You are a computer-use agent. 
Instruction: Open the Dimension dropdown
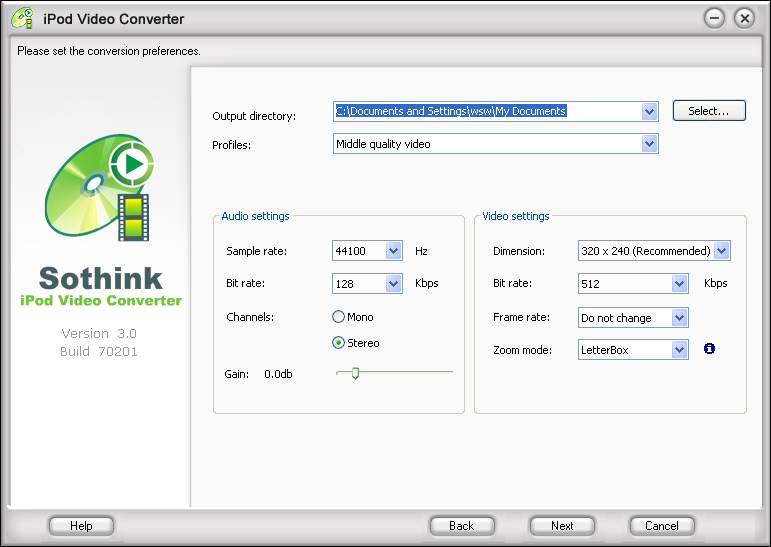654,251
